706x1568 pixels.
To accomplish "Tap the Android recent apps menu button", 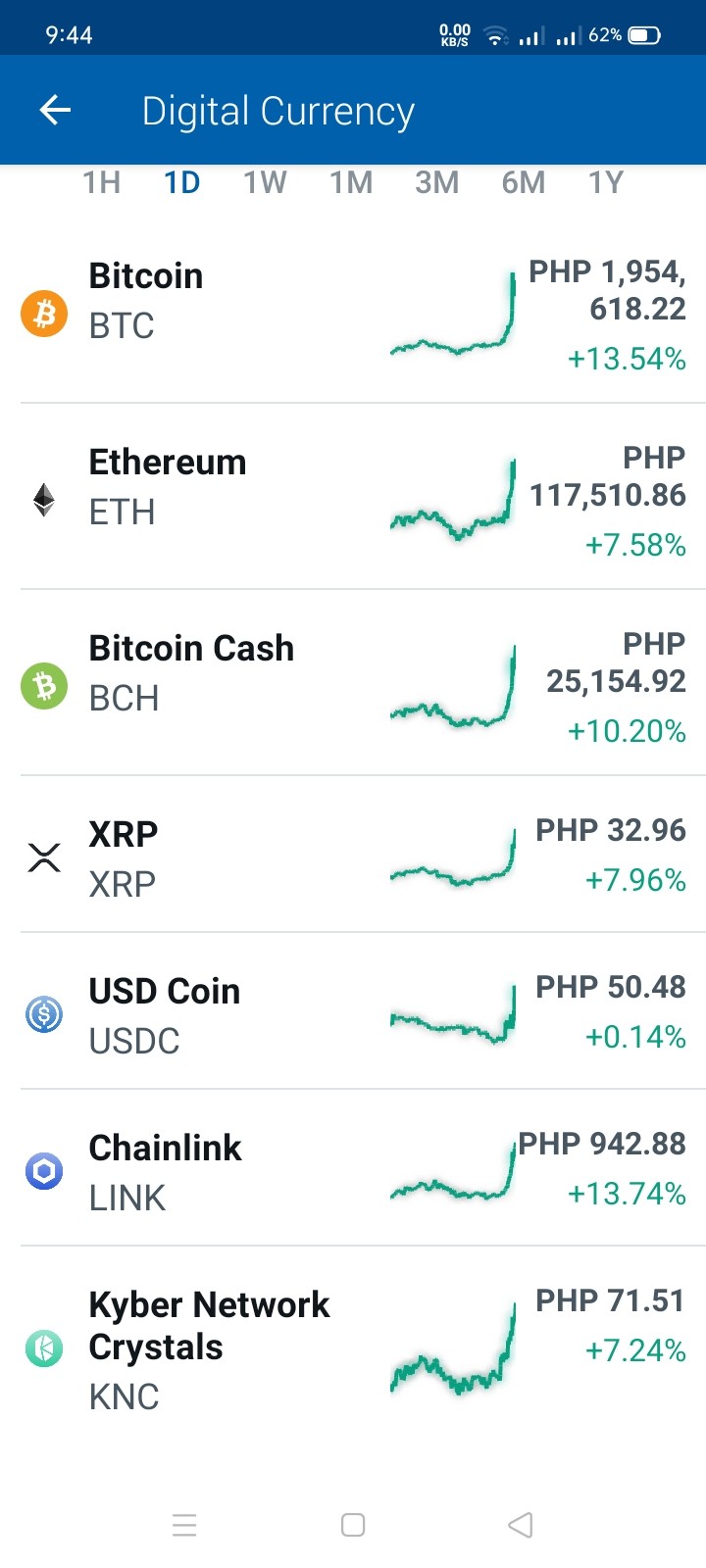I will 184,1525.
